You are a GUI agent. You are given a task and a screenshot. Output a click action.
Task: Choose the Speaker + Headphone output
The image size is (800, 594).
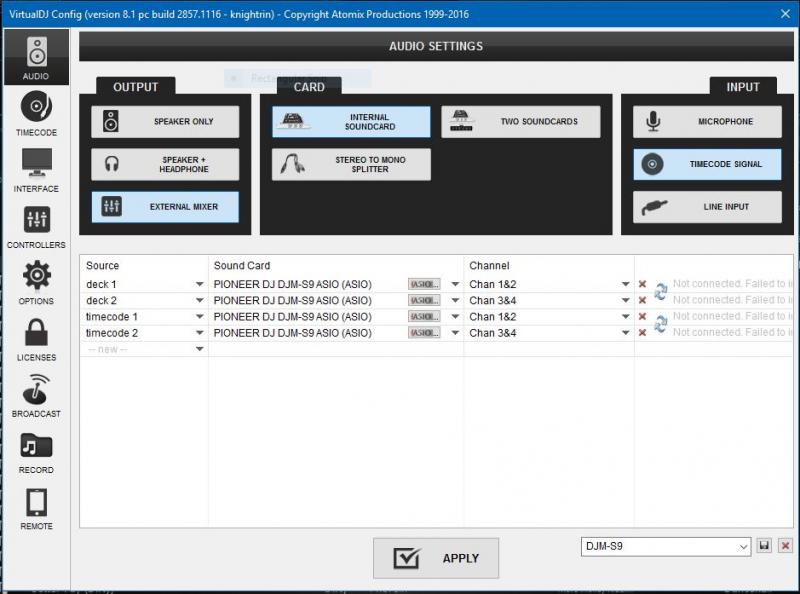[165, 164]
